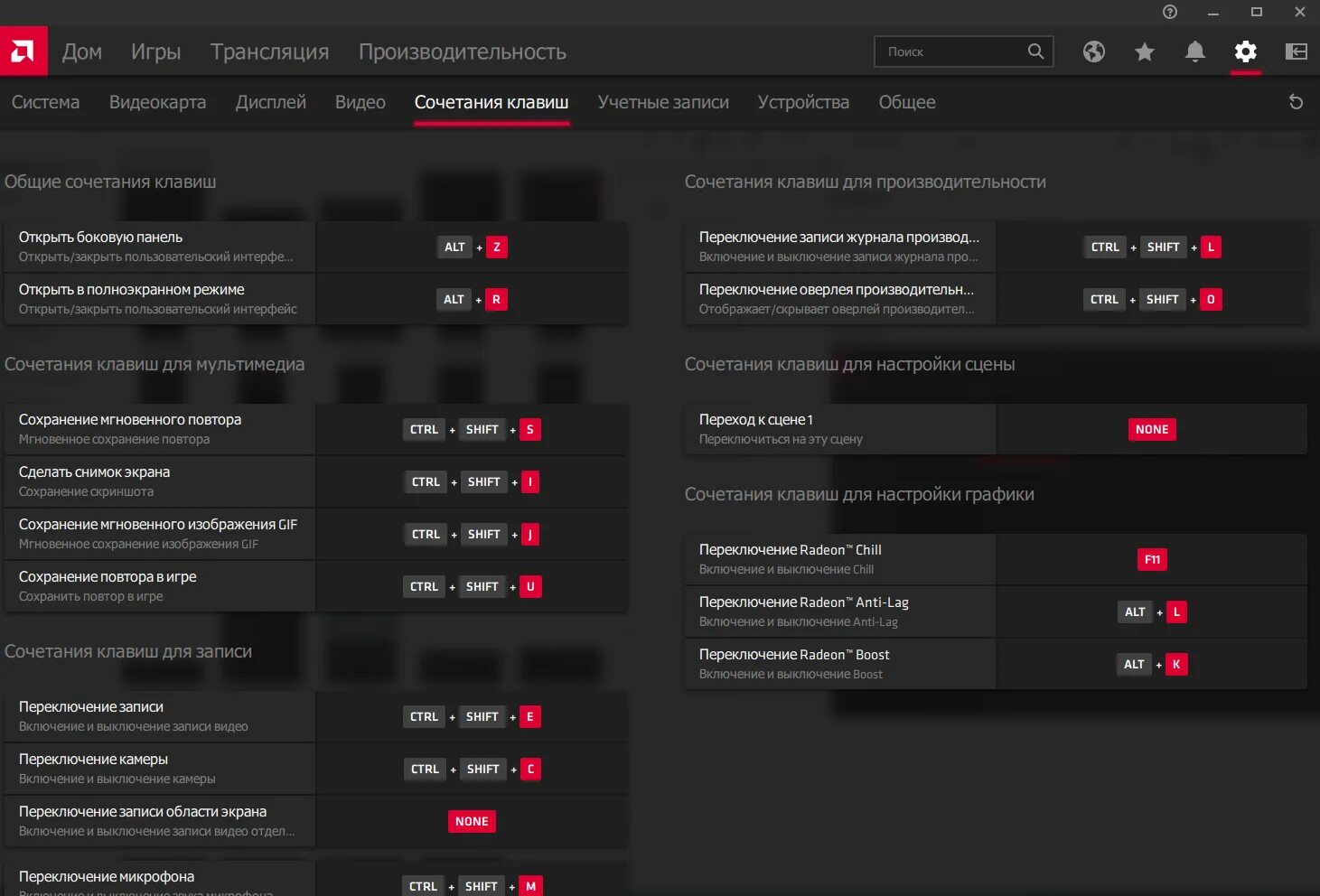Open the web browser globe icon
1320x896 pixels.
coord(1094,51)
